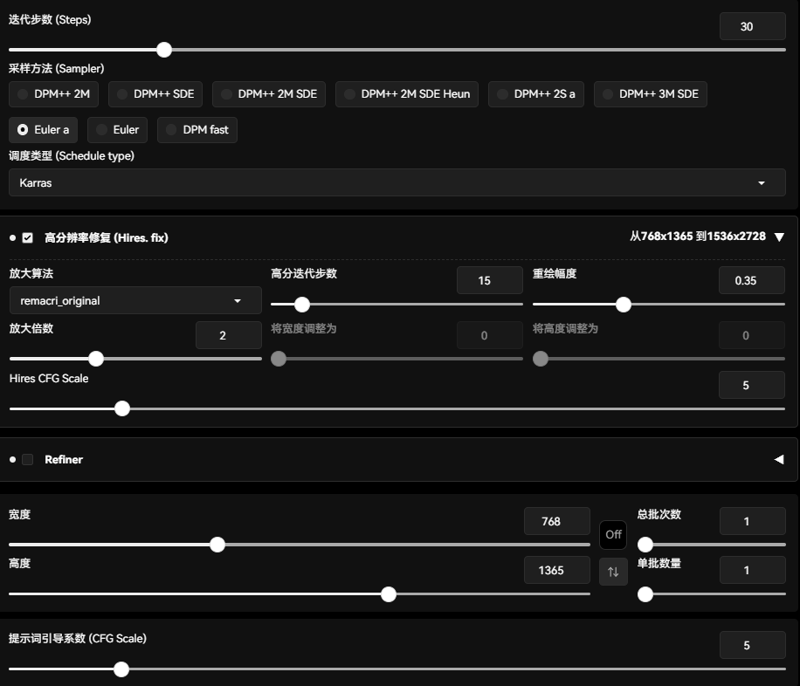
Task: Open the Karras schedule type dropdown
Action: point(397,183)
